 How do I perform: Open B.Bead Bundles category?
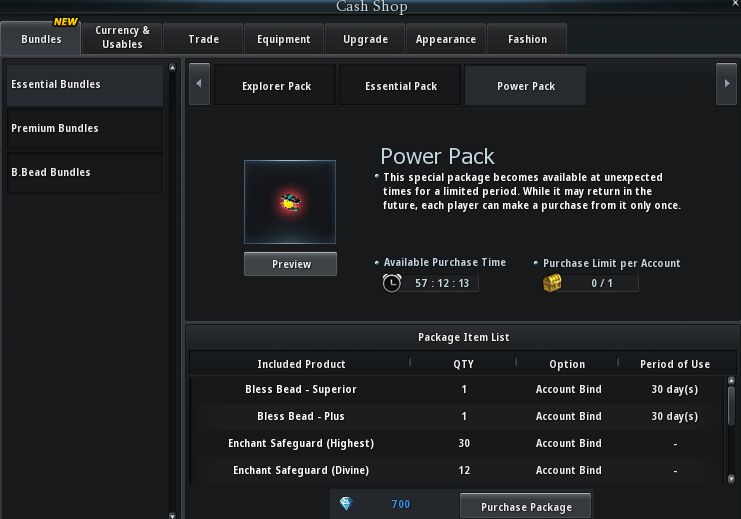[x=84, y=173]
